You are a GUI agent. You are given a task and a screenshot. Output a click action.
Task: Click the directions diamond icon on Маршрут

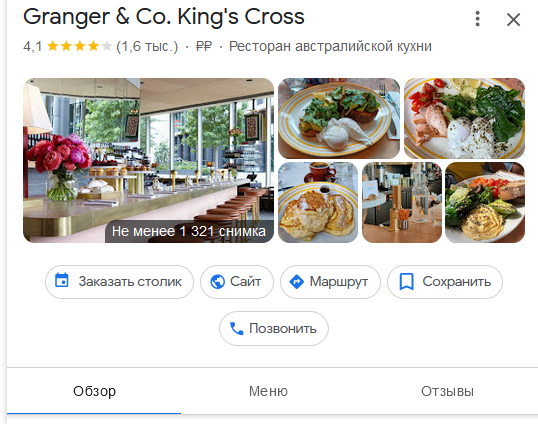pyautogui.click(x=297, y=282)
